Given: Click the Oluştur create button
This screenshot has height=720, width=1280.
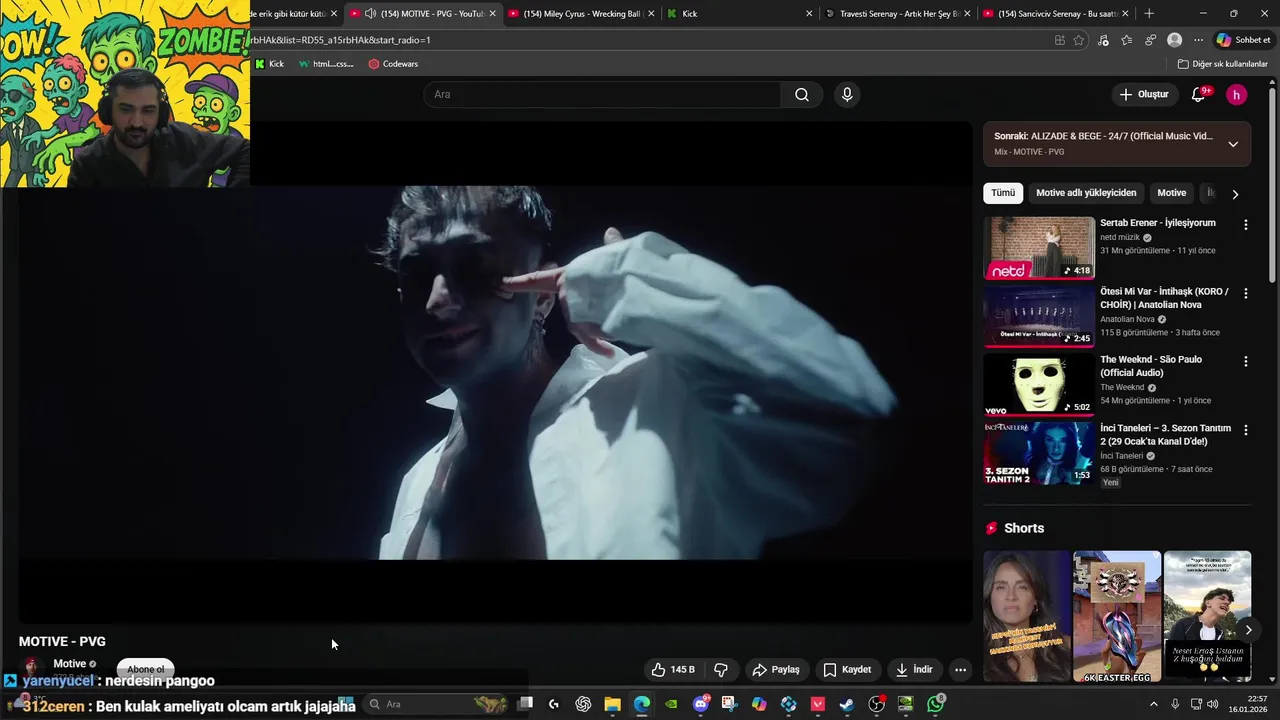Looking at the screenshot, I should coord(1144,94).
